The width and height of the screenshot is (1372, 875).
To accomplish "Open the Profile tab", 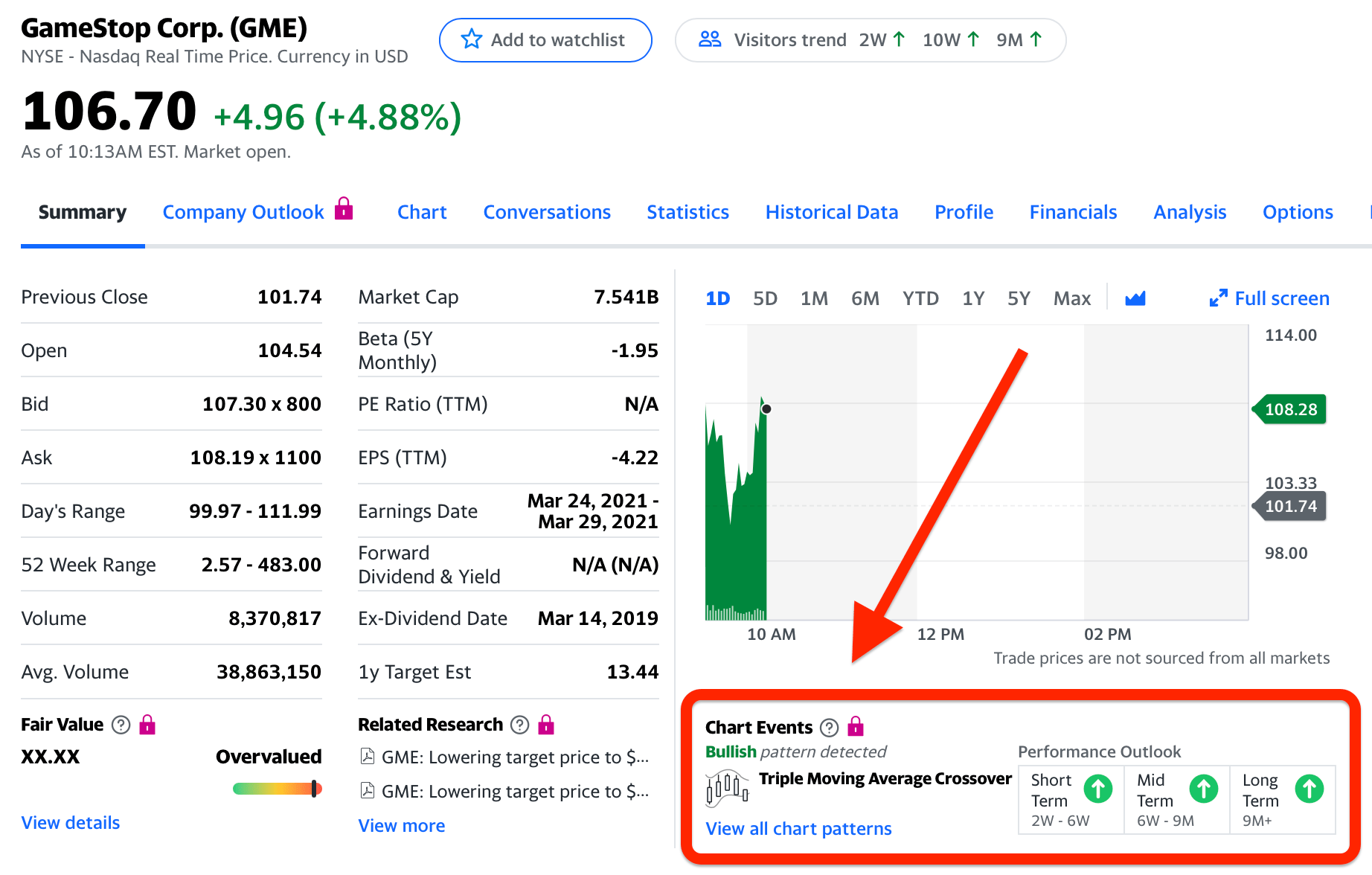I will click(964, 213).
